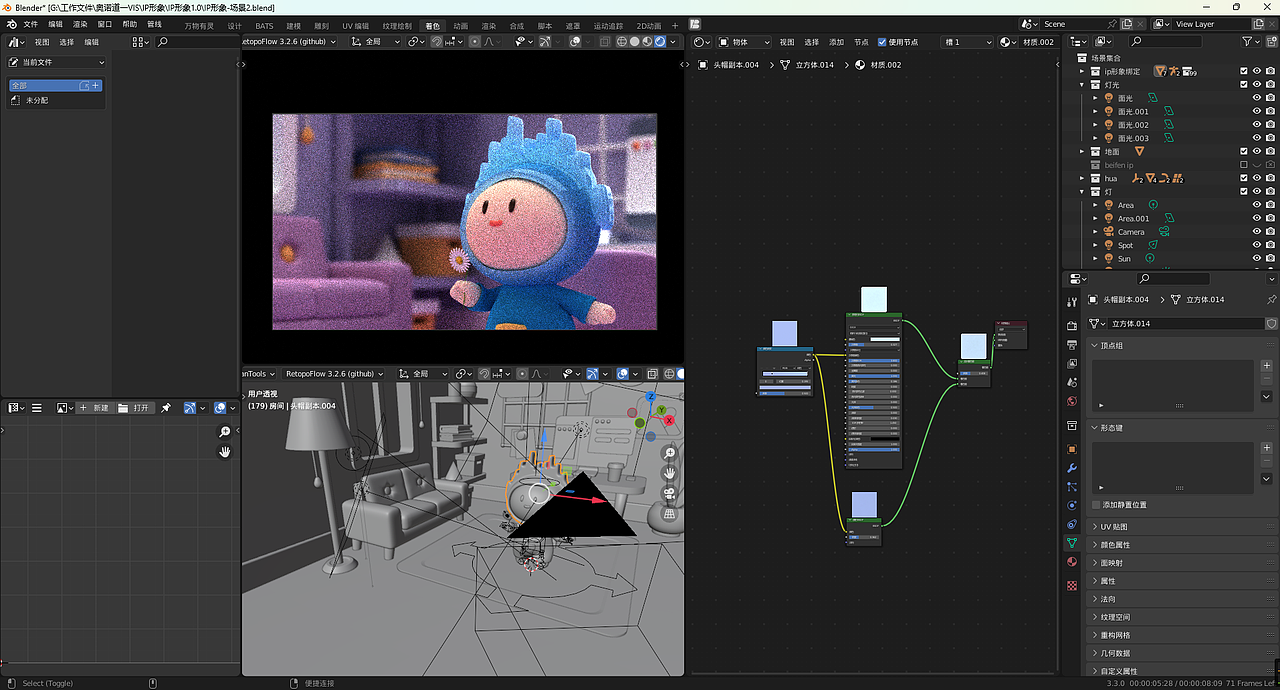This screenshot has height=690, width=1280.
Task: Switch to the 建模 workspace tab
Action: click(294, 25)
